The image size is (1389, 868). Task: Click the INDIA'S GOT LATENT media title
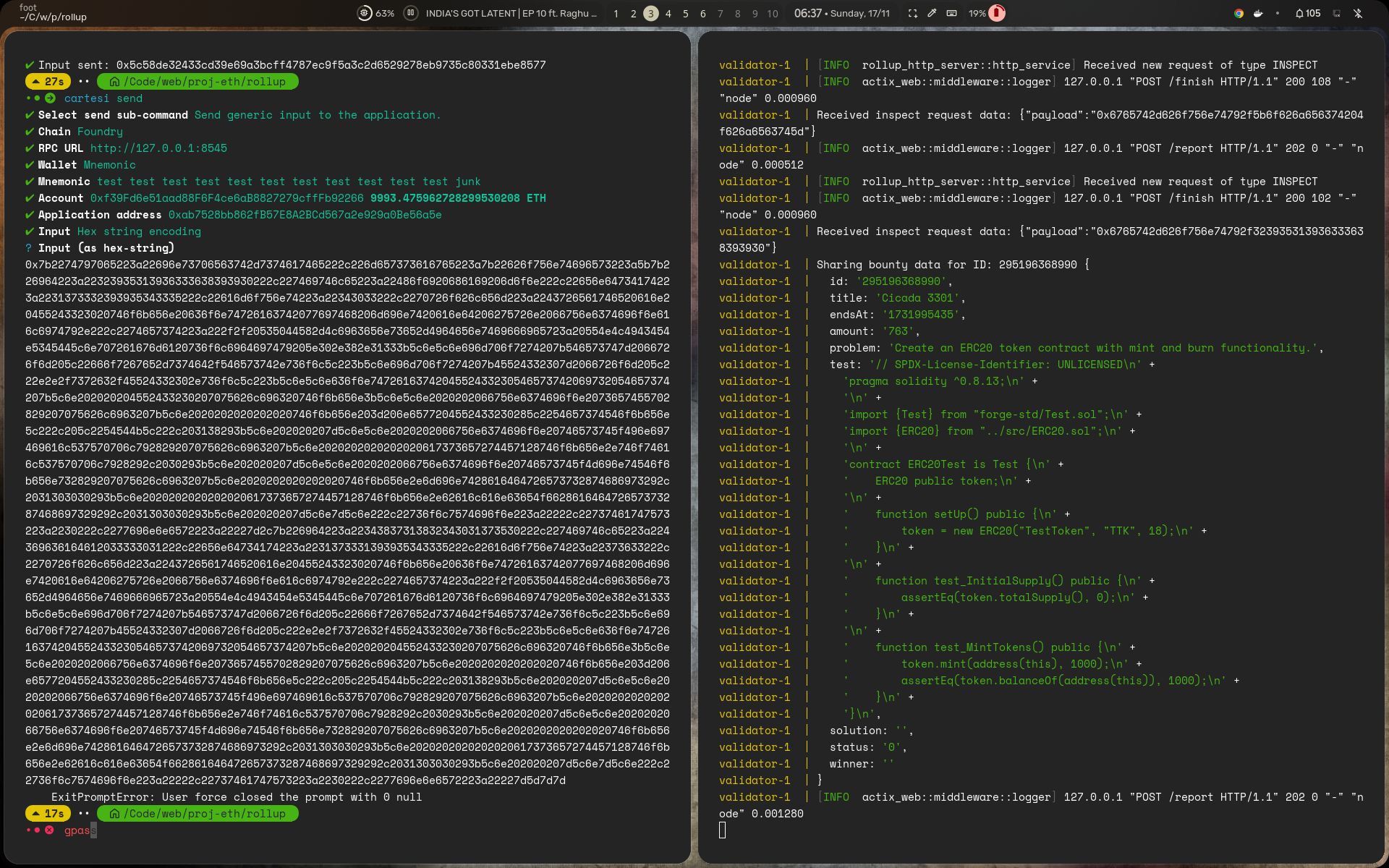(511, 13)
